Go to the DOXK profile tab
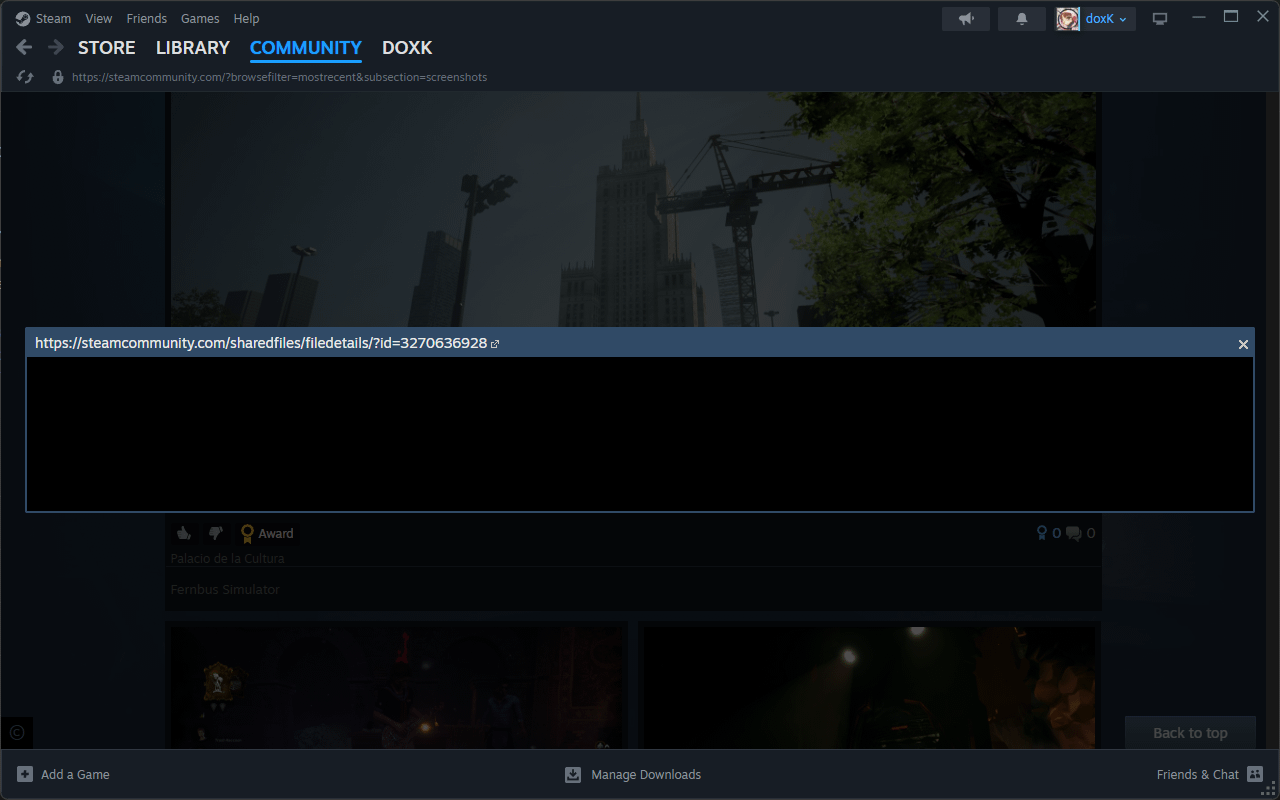 coord(407,48)
